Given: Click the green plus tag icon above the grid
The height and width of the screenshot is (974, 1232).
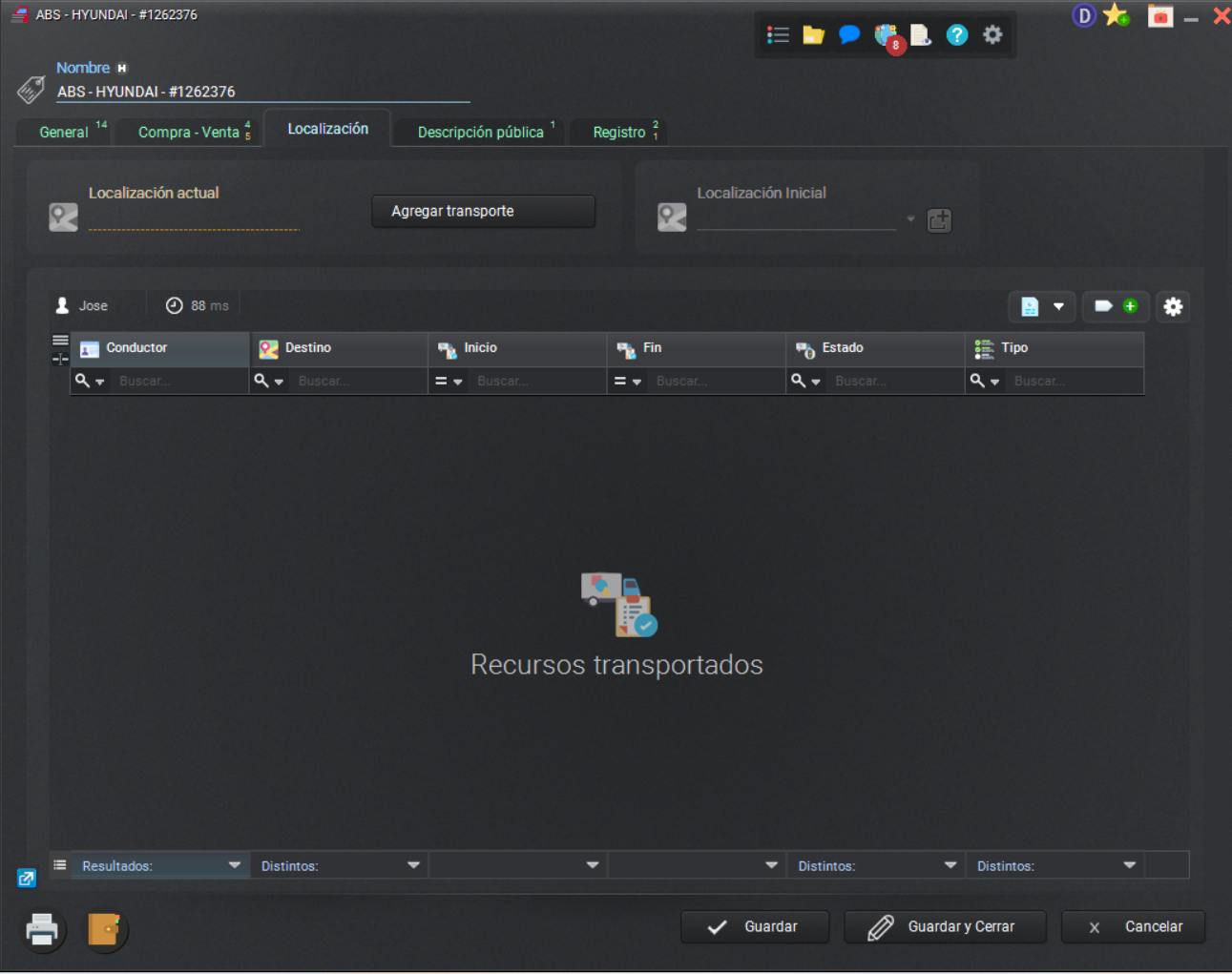Looking at the screenshot, I should [x=1129, y=306].
